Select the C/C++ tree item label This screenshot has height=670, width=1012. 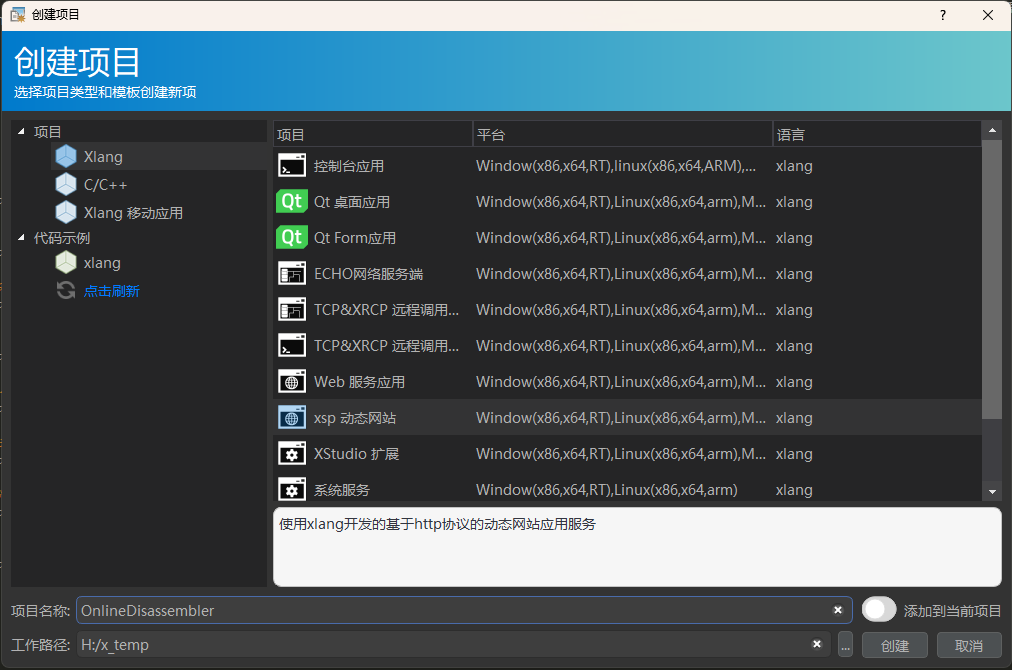(105, 185)
